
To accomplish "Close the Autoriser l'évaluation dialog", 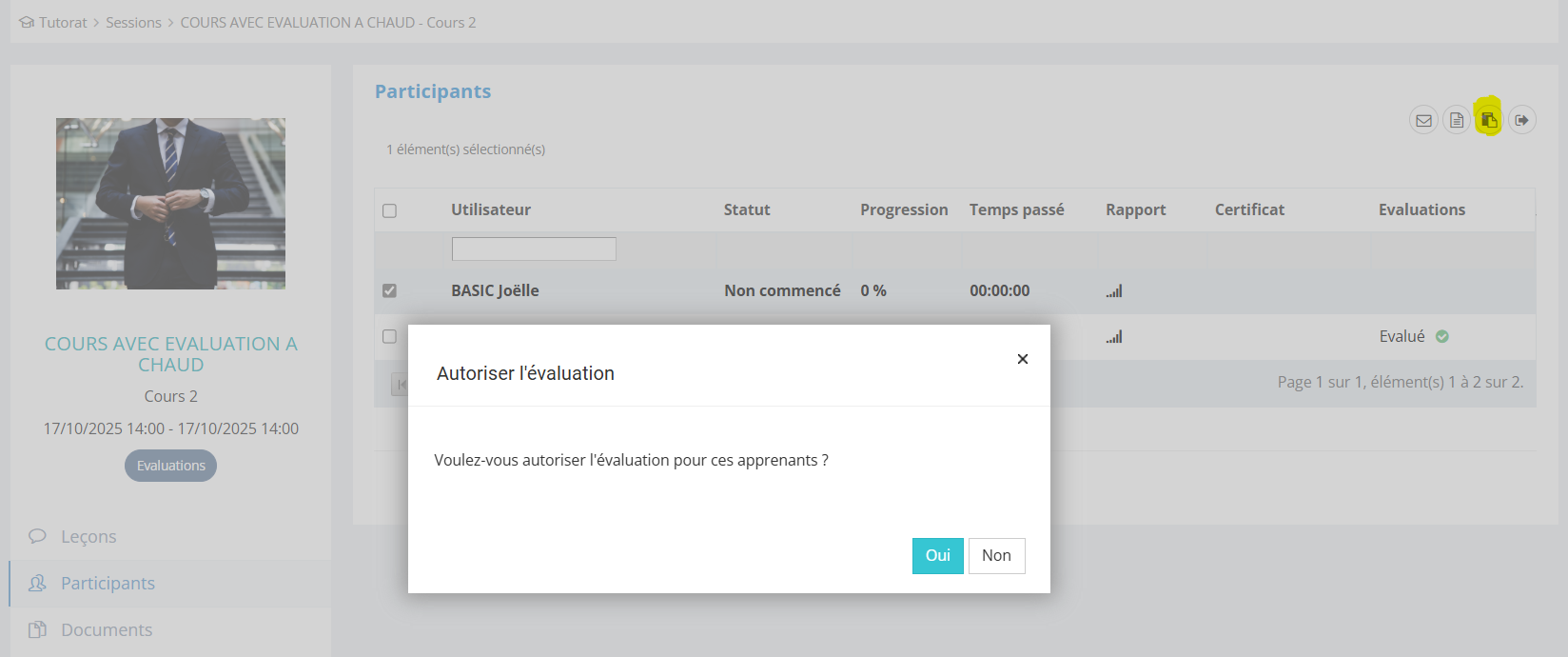I will [x=1022, y=359].
